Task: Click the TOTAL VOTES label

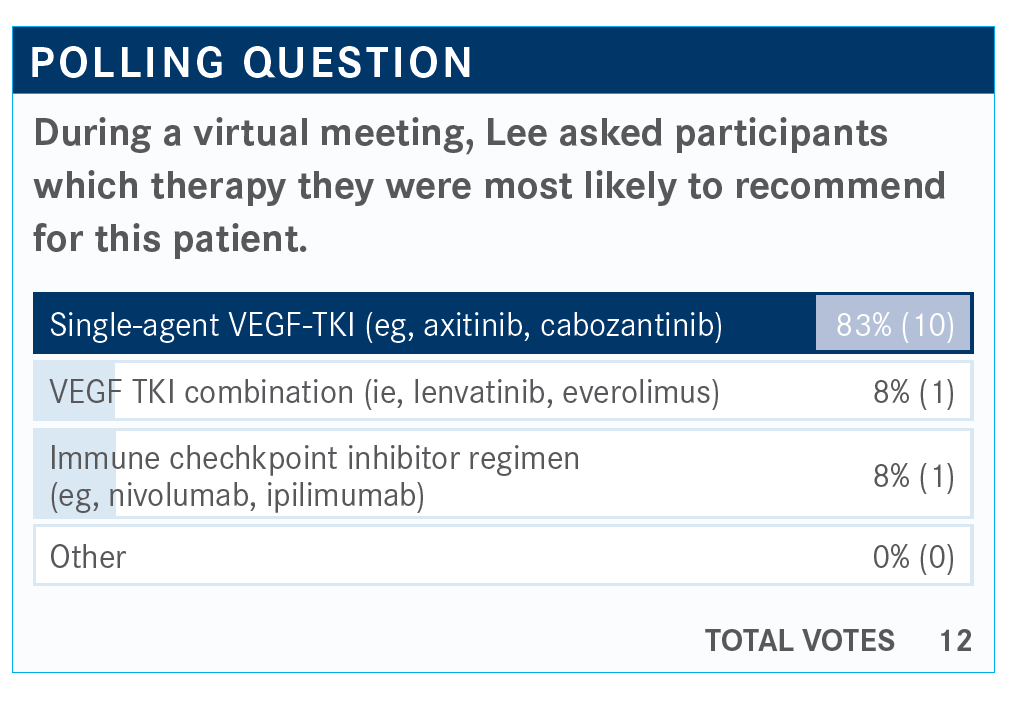Action: [799, 641]
